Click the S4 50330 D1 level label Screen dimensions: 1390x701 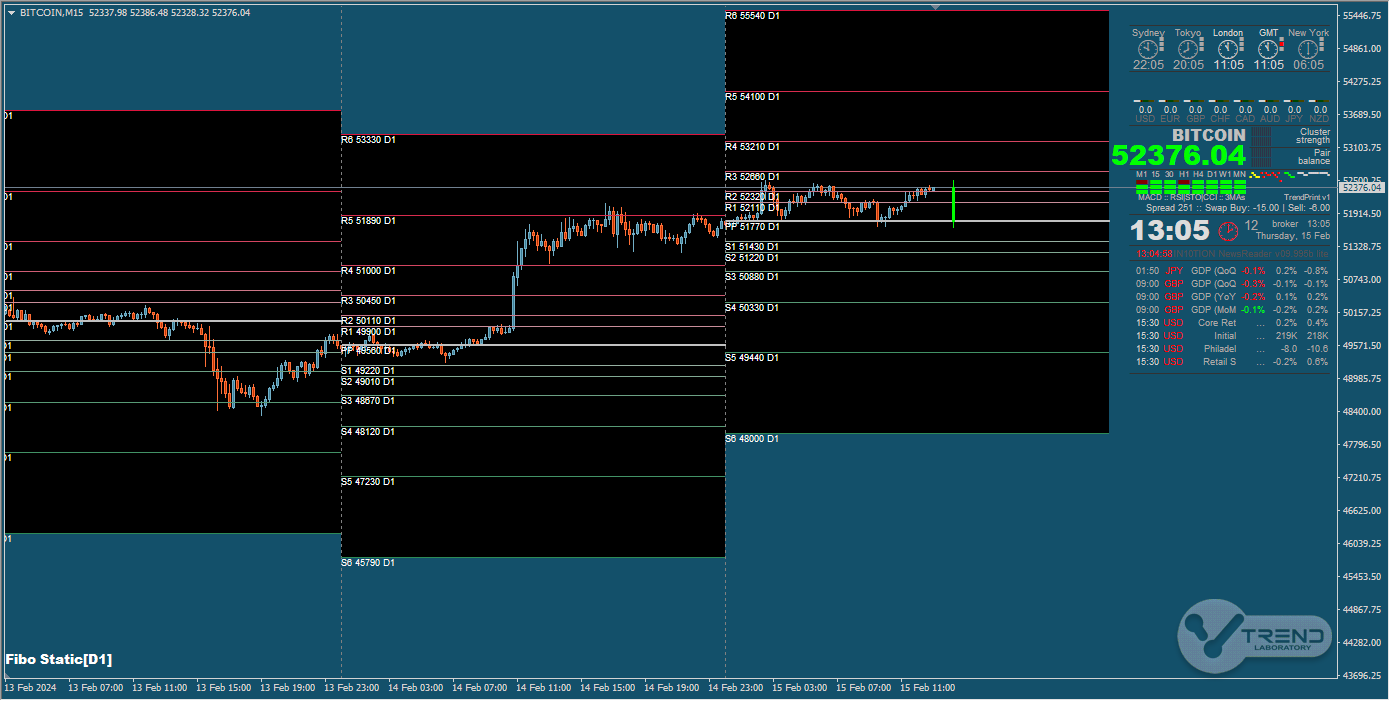(753, 308)
